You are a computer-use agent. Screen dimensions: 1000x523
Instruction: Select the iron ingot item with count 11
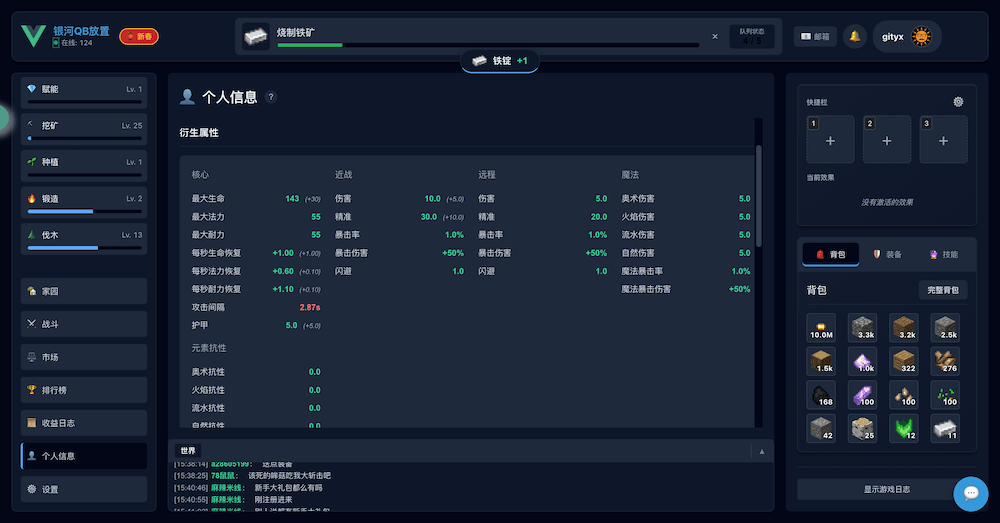point(945,428)
